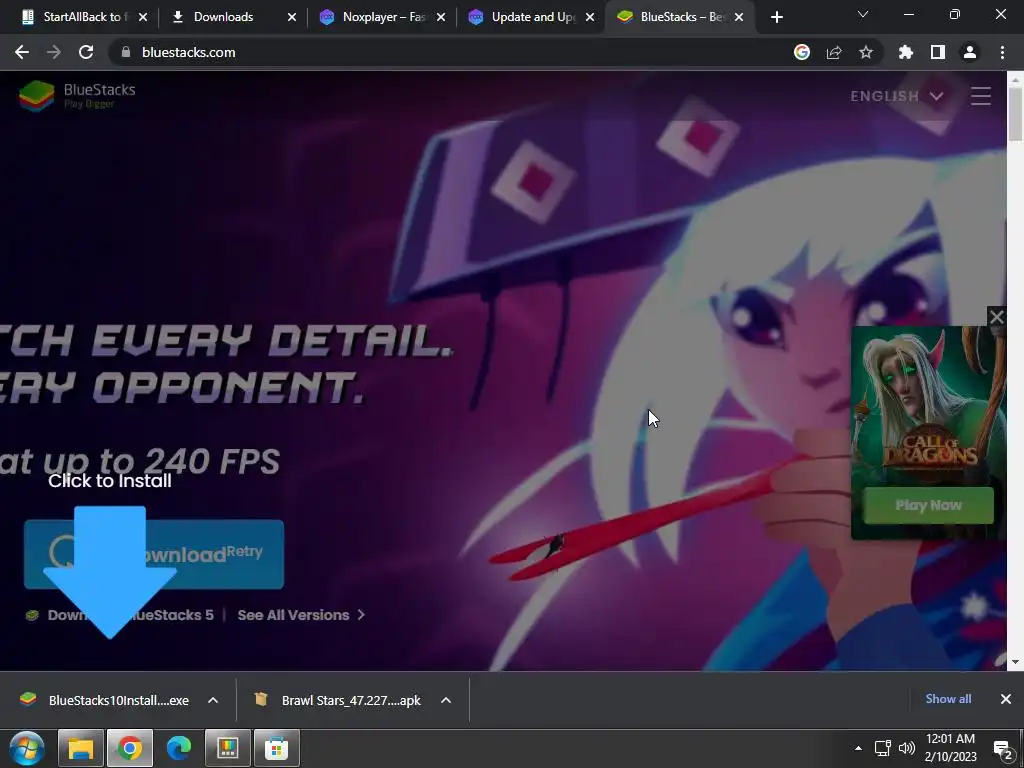The image size is (1024, 768).
Task: Open volume control tray icon
Action: pos(906,748)
